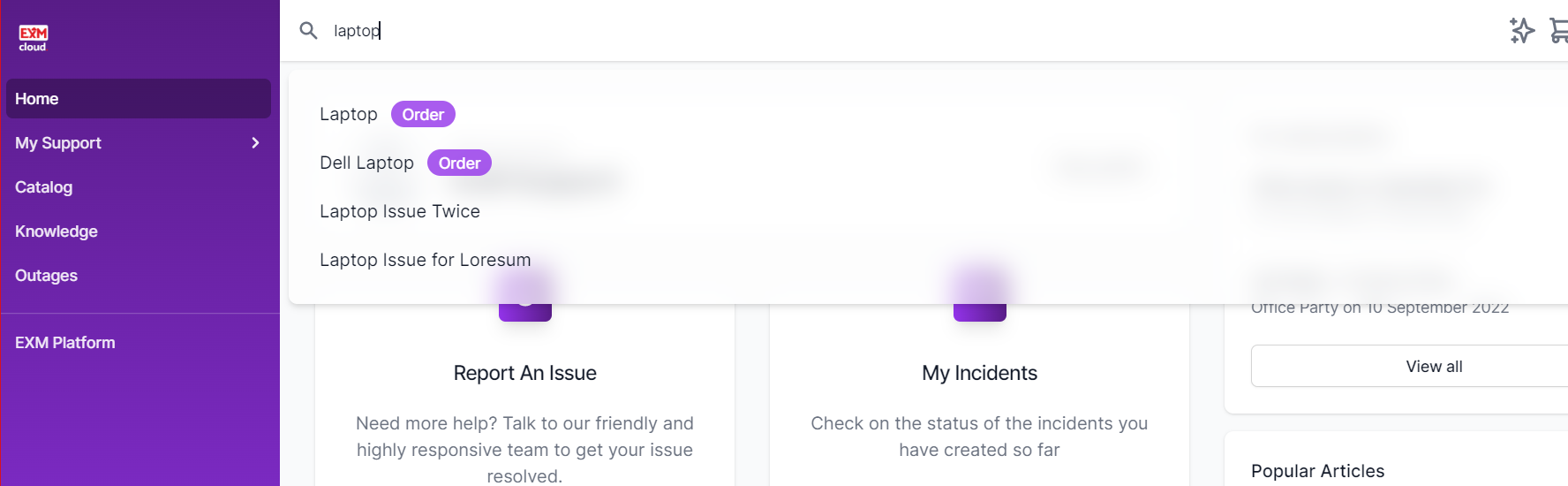Click the View all button
The height and width of the screenshot is (486, 1568).
pyautogui.click(x=1434, y=366)
